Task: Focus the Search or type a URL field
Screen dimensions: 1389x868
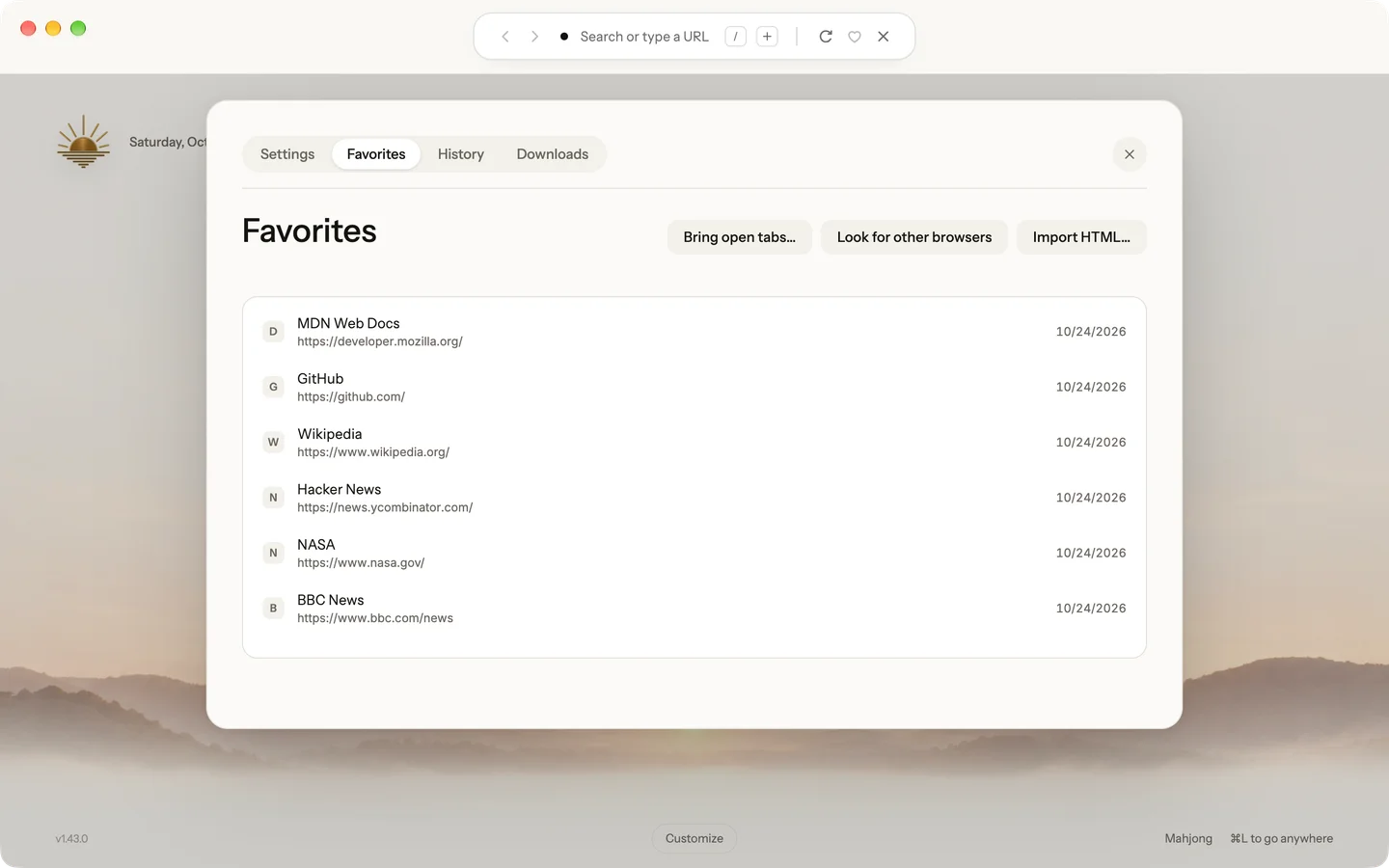Action: [644, 37]
